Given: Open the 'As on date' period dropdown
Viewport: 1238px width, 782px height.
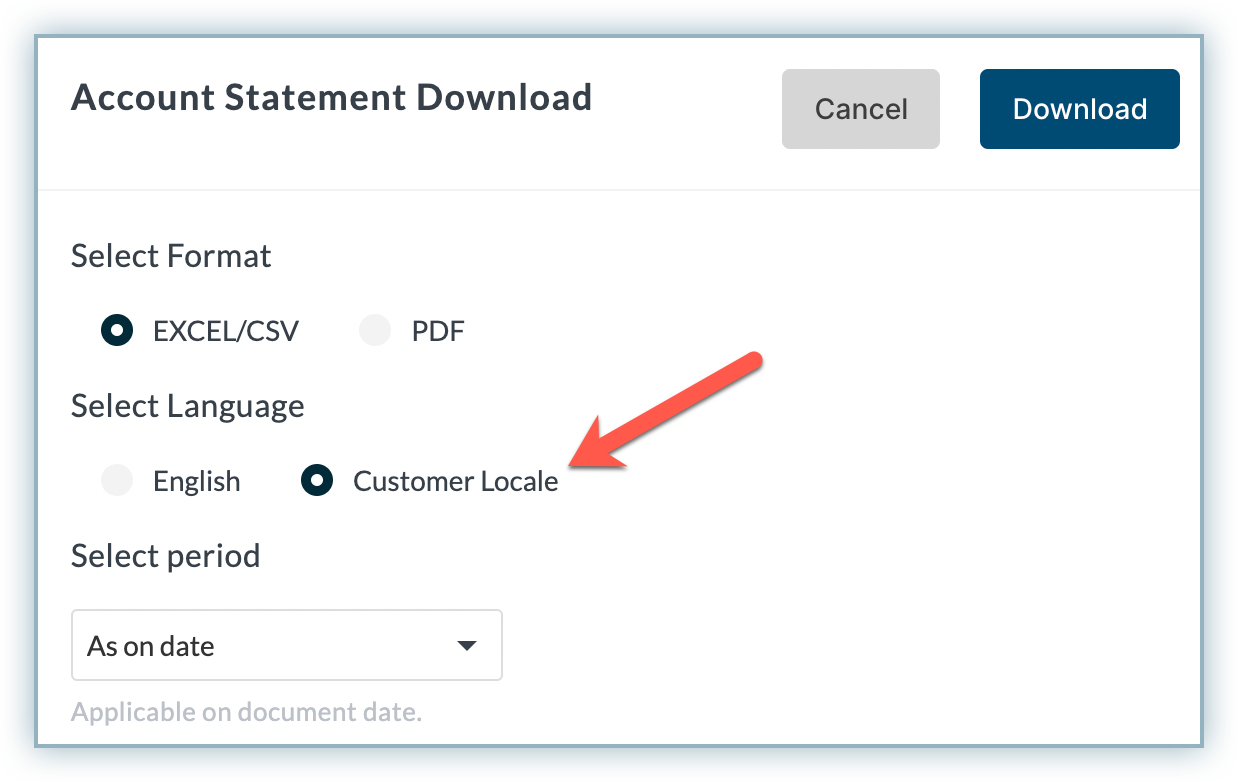Looking at the screenshot, I should (287, 645).
